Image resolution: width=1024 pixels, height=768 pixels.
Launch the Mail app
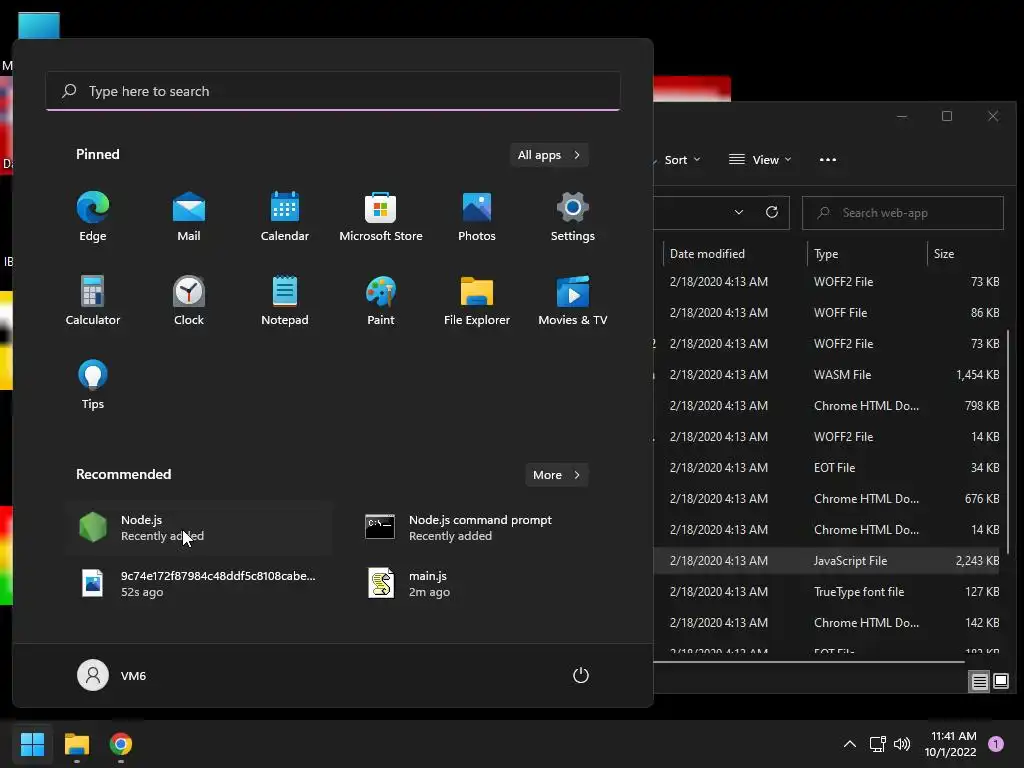point(189,217)
